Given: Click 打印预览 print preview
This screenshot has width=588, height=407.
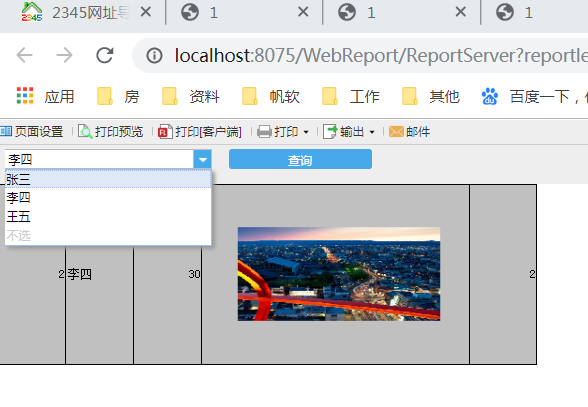Looking at the screenshot, I should (x=111, y=132).
